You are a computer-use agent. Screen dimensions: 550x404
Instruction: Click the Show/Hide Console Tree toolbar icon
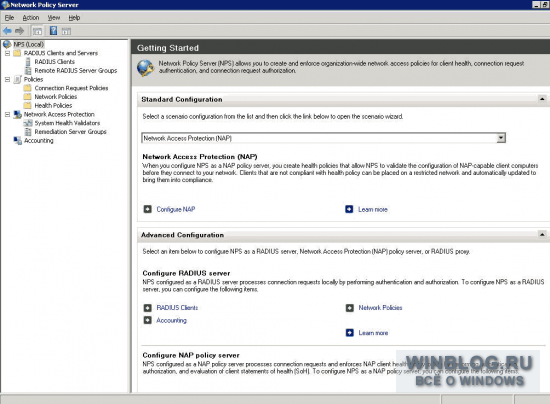tap(37, 31)
